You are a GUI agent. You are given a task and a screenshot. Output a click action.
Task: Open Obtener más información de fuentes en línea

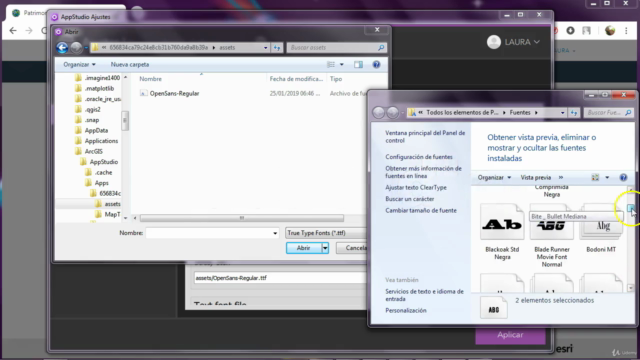pyautogui.click(x=423, y=172)
